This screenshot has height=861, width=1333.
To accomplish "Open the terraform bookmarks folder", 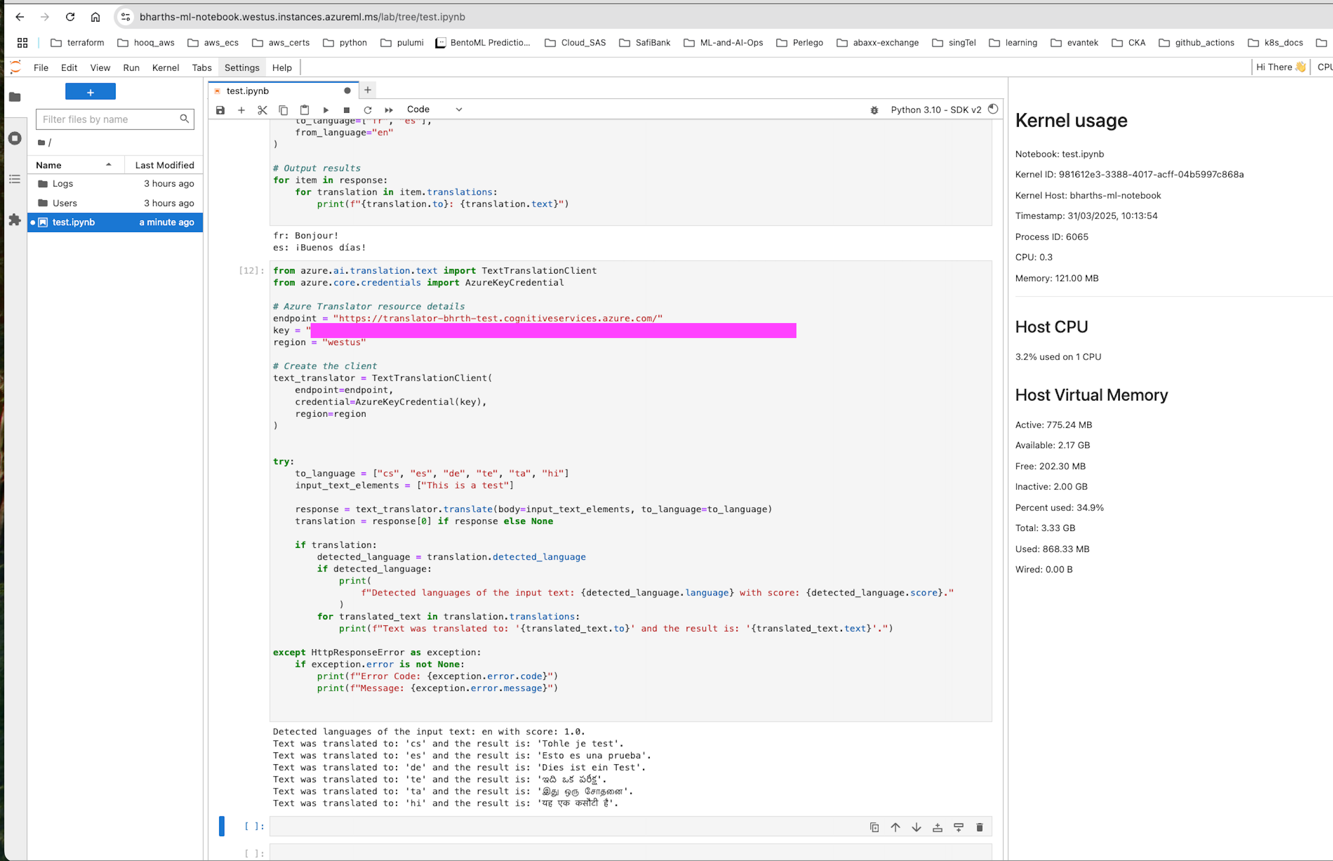I will tap(77, 43).
